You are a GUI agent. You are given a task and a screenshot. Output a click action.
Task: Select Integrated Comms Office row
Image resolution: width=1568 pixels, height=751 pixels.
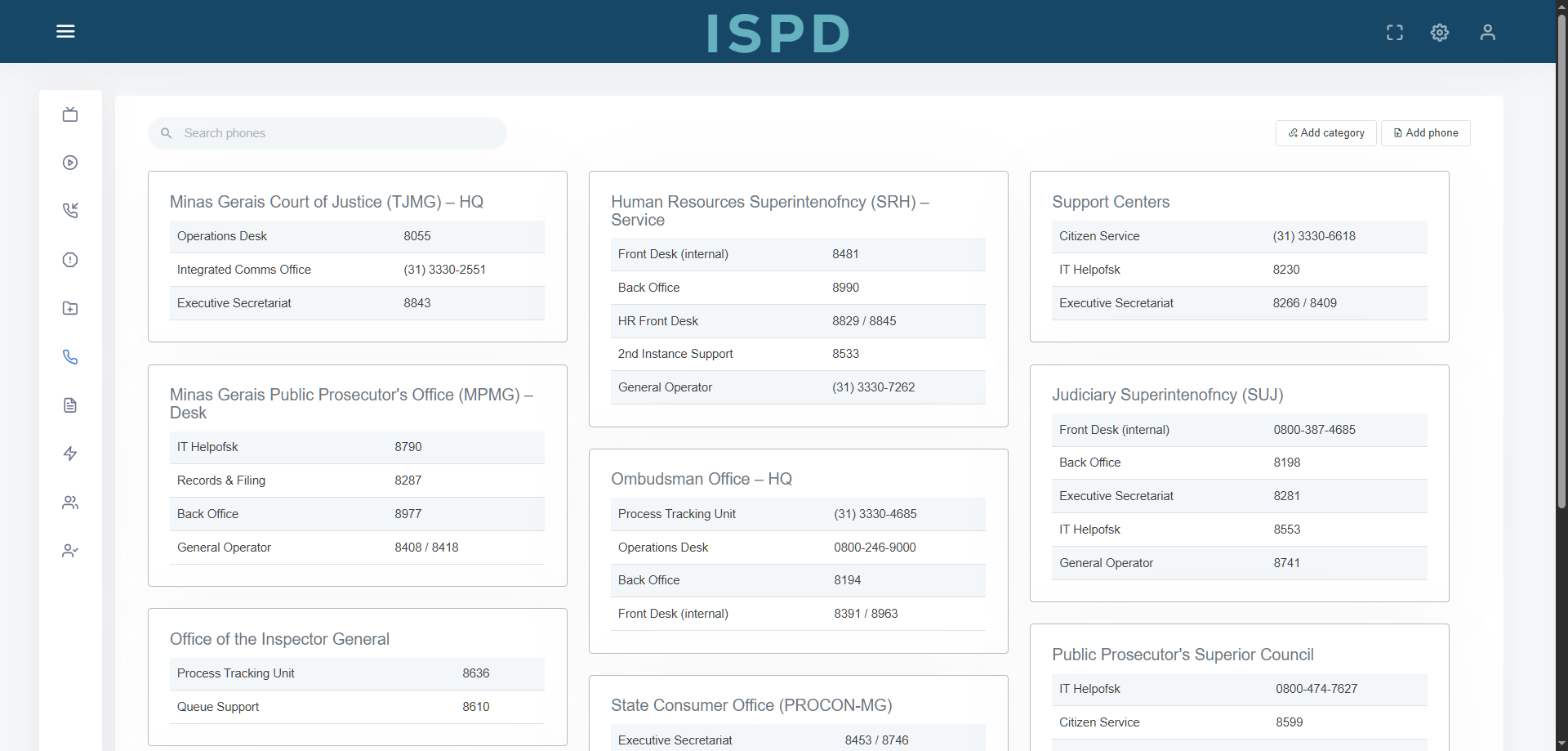pos(357,270)
